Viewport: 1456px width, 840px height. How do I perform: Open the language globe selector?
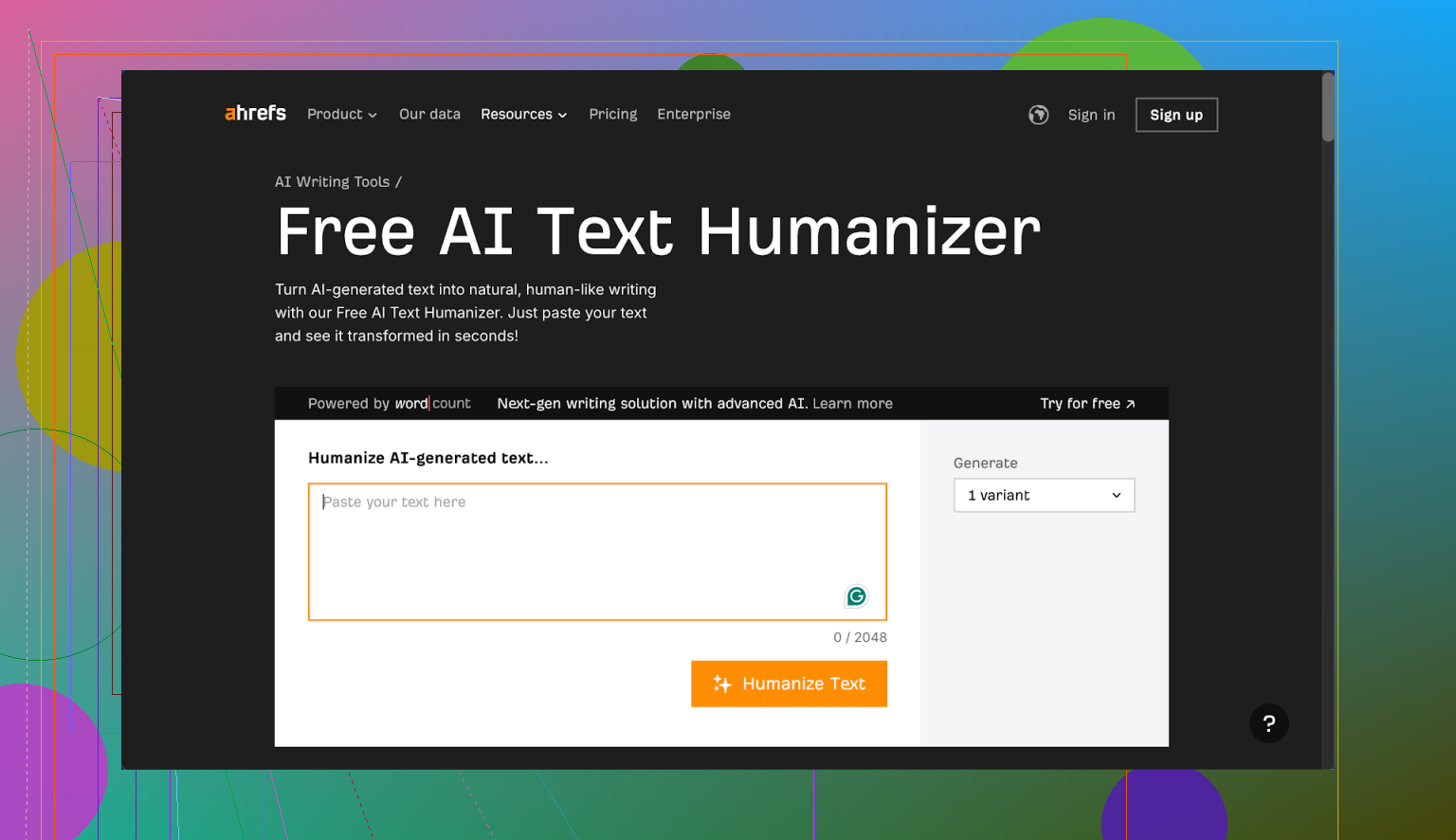1038,115
